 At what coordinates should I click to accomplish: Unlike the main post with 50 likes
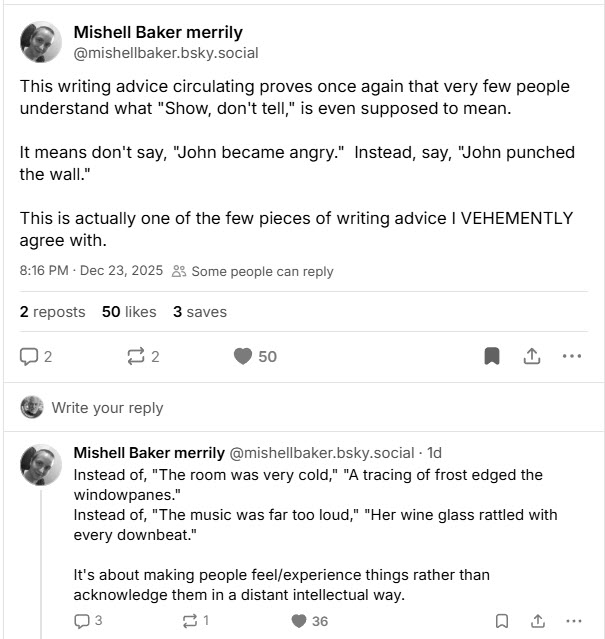pyautogui.click(x=243, y=356)
